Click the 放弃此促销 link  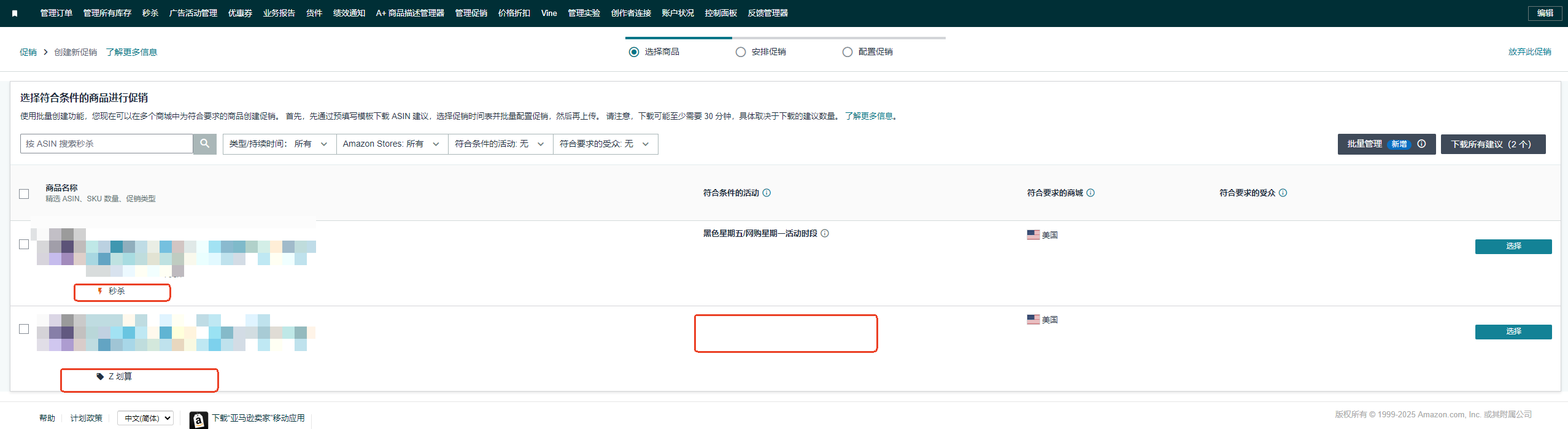(1529, 52)
